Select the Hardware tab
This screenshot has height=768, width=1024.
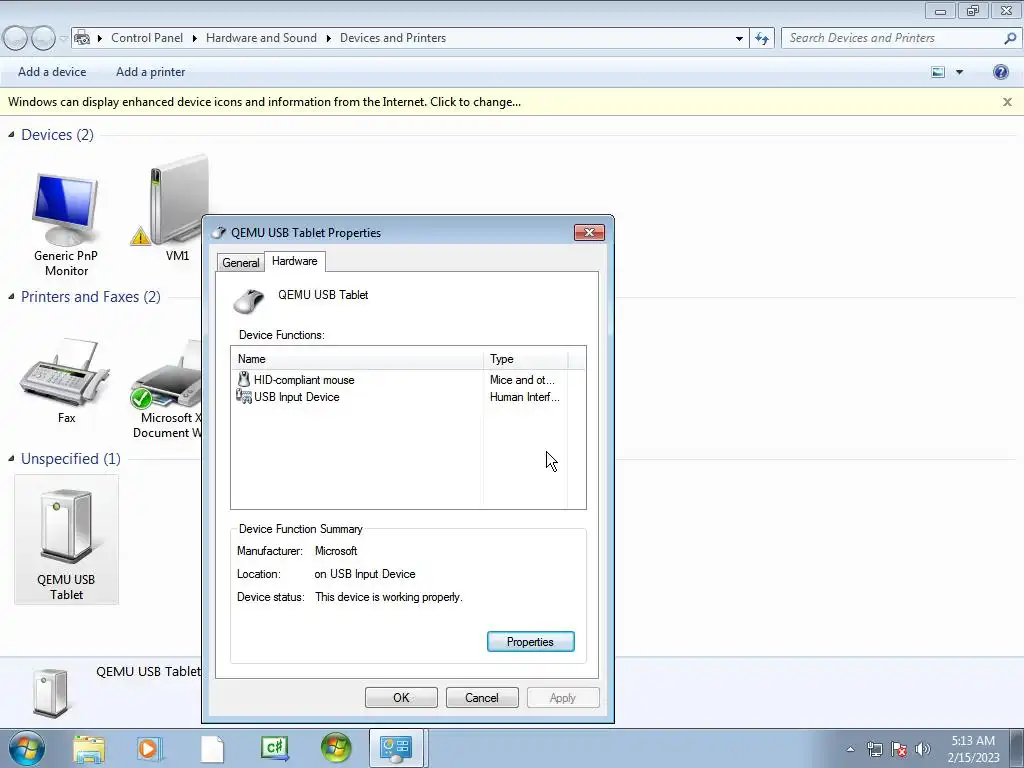tap(295, 261)
